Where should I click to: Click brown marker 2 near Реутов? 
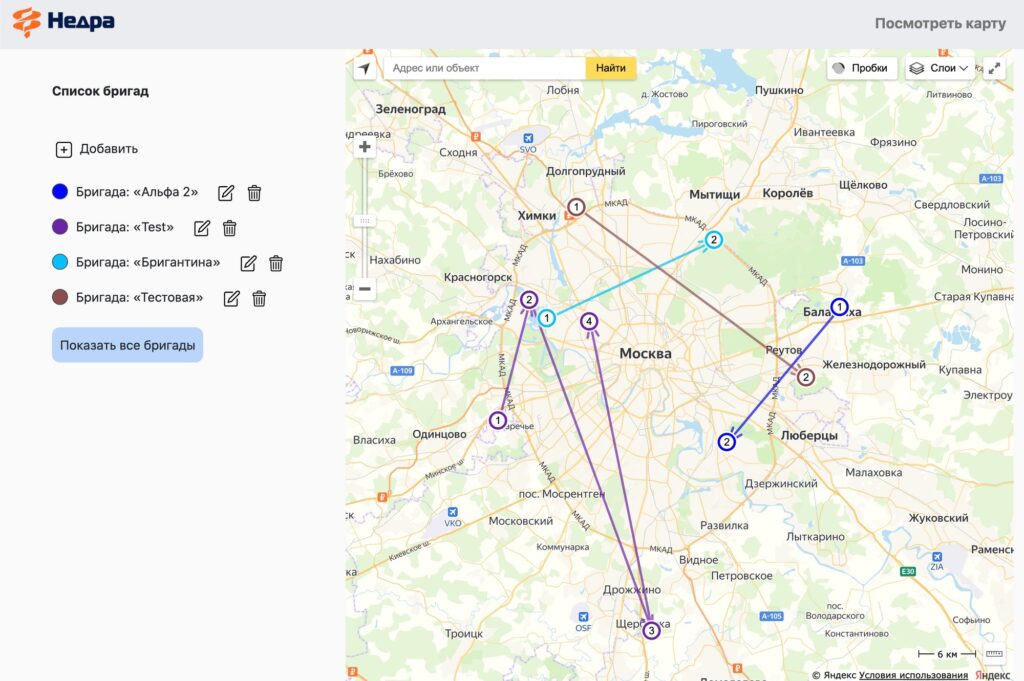pos(806,377)
